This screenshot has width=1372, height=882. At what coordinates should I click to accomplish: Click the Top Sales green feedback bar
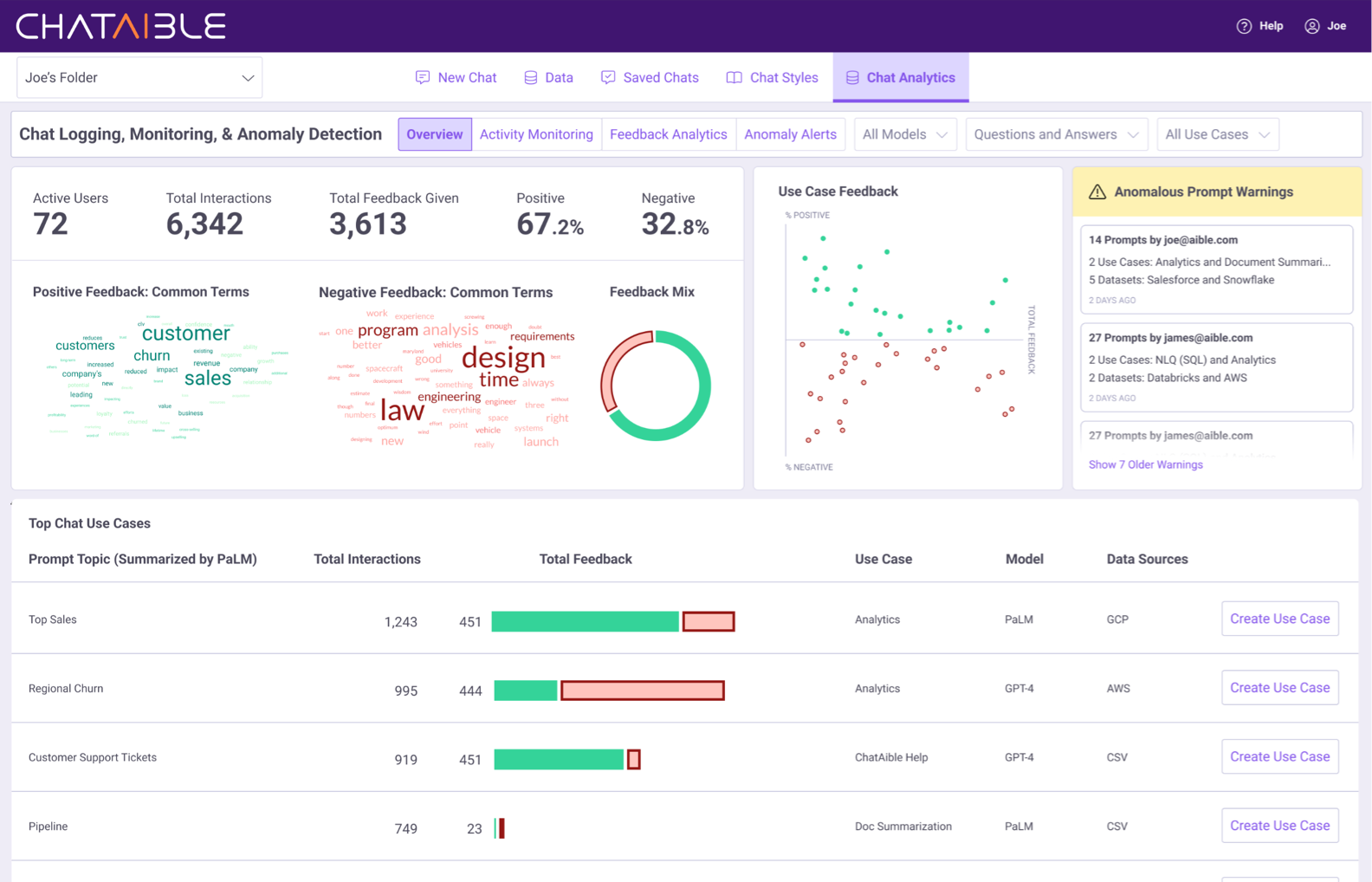[x=586, y=621]
